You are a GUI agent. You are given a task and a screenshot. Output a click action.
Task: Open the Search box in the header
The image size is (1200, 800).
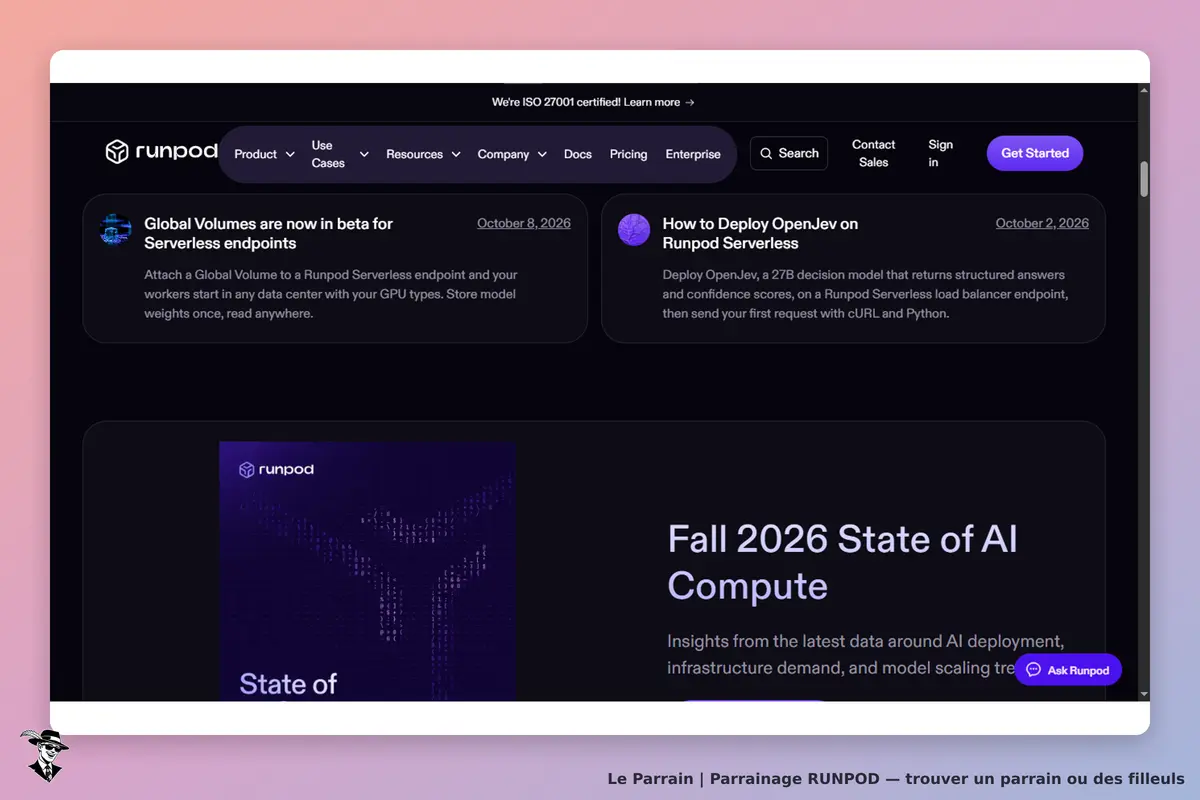789,153
